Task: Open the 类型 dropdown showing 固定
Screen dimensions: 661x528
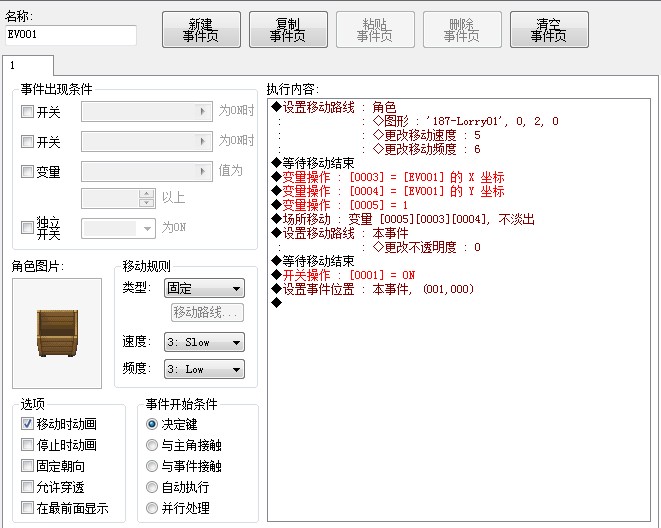Action: click(x=204, y=289)
